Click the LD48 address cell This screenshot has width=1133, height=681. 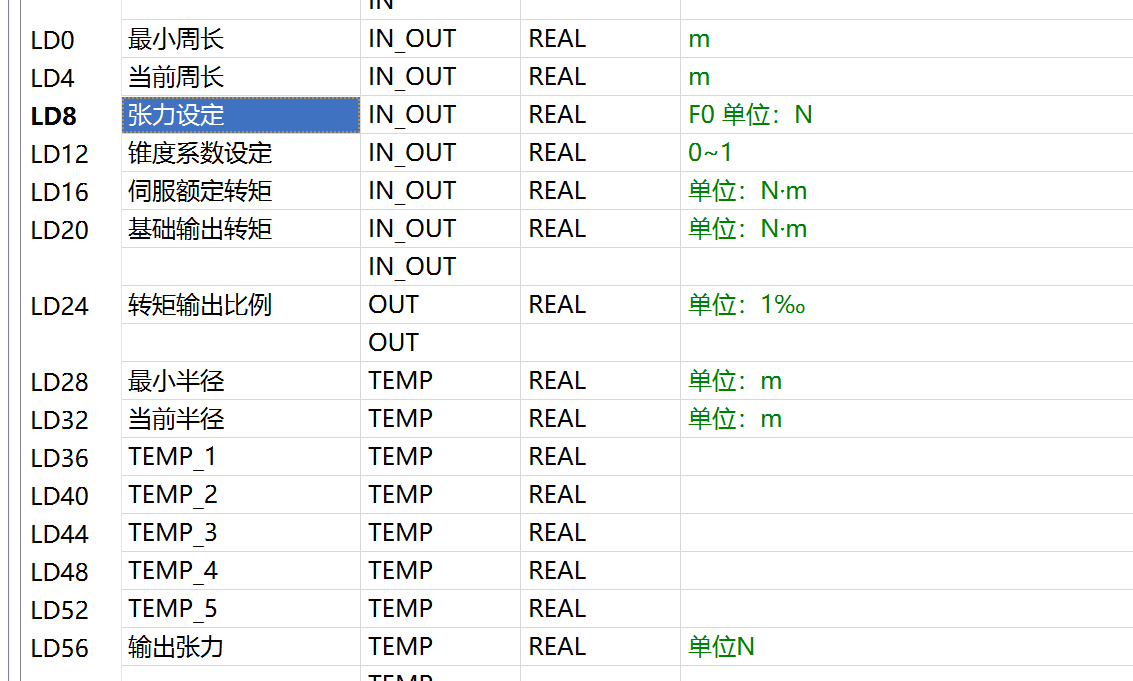[59, 572]
